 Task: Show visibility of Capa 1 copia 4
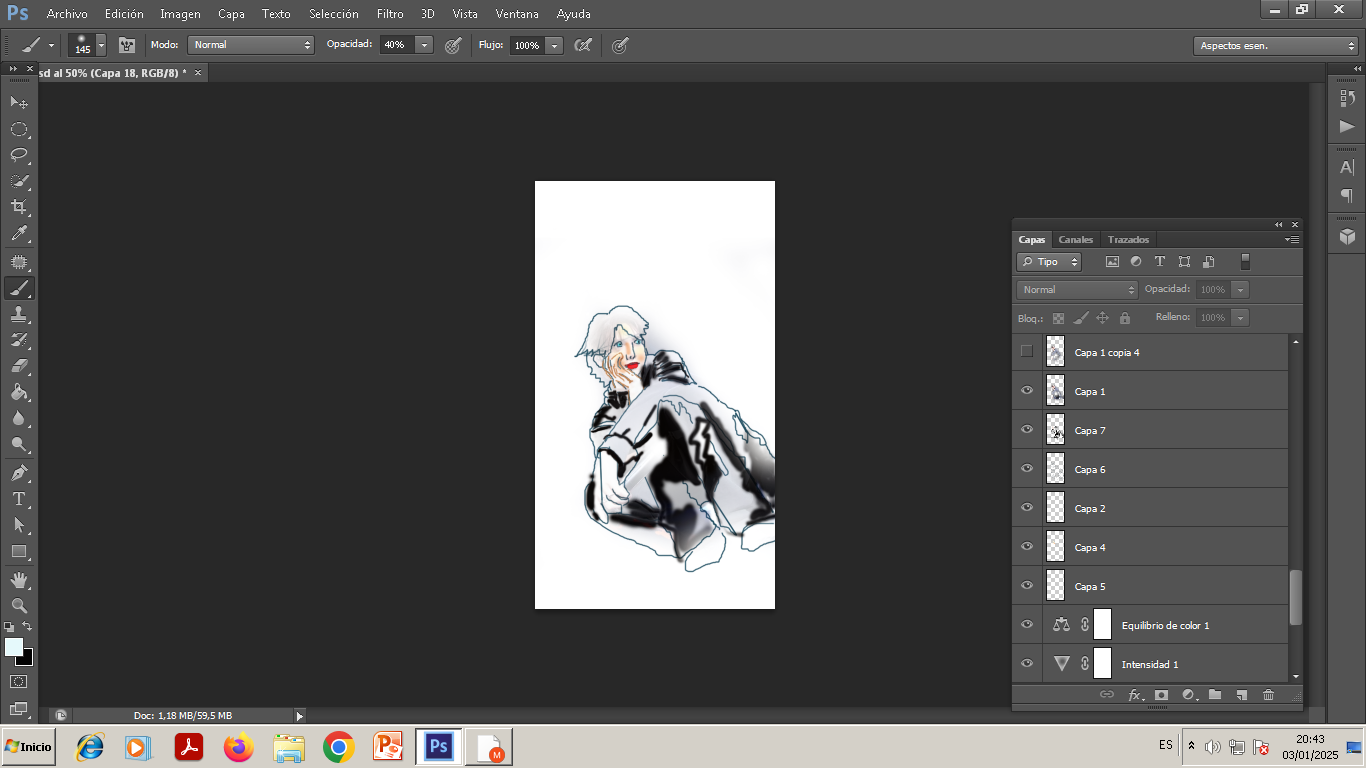point(1026,351)
